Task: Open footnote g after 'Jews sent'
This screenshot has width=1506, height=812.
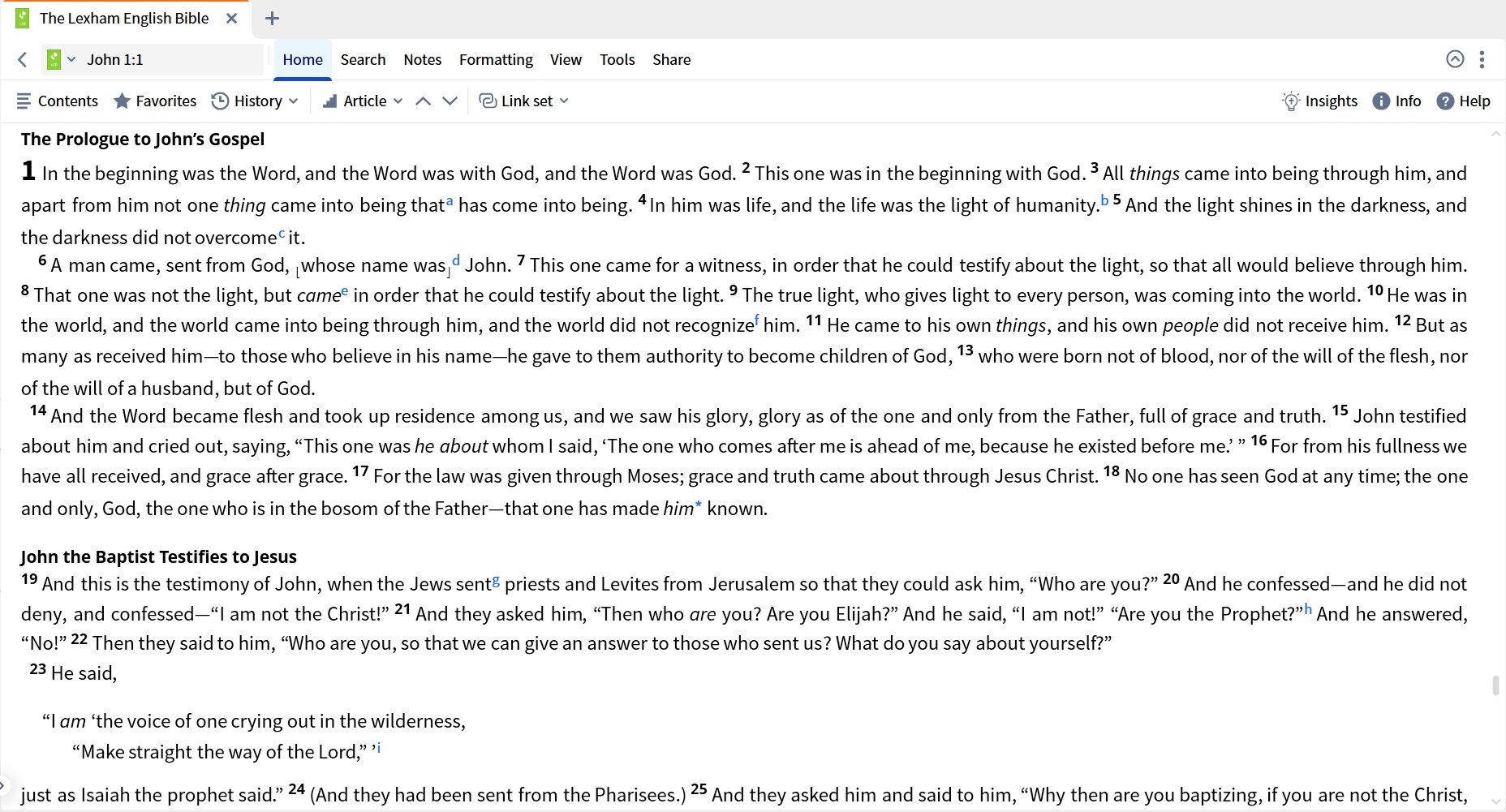Action: point(496,580)
